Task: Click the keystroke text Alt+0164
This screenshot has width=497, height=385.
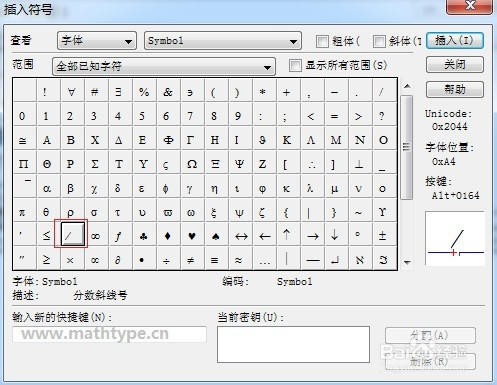Action: [456, 195]
